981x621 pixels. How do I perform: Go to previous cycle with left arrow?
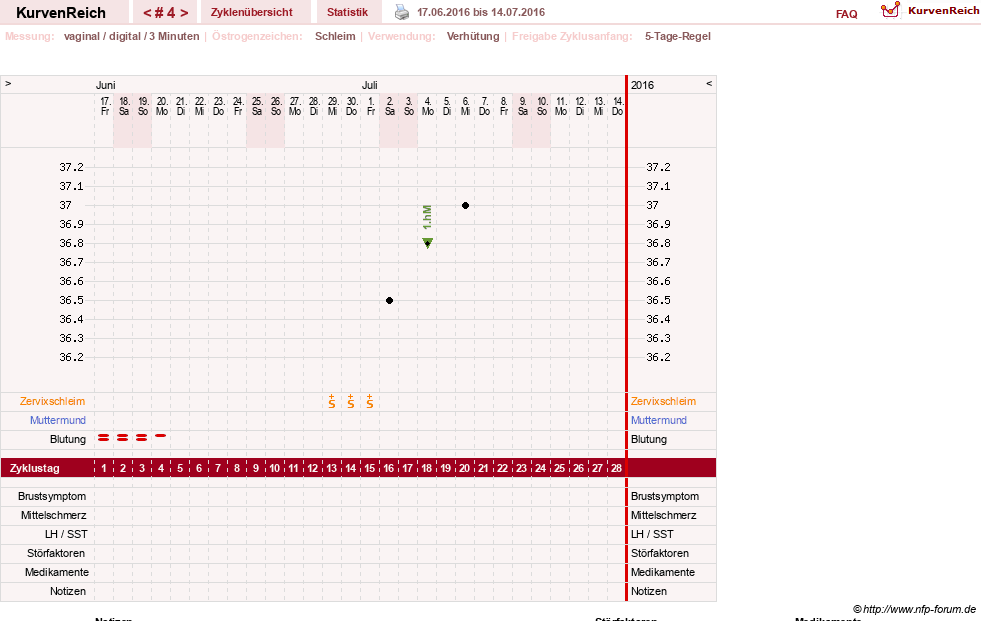(x=147, y=13)
